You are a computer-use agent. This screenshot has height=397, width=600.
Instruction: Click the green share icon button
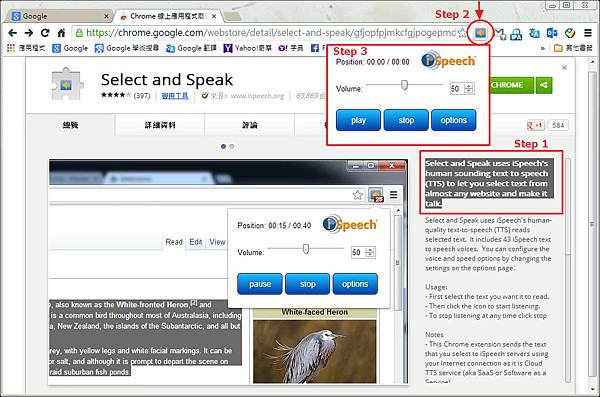(x=544, y=85)
